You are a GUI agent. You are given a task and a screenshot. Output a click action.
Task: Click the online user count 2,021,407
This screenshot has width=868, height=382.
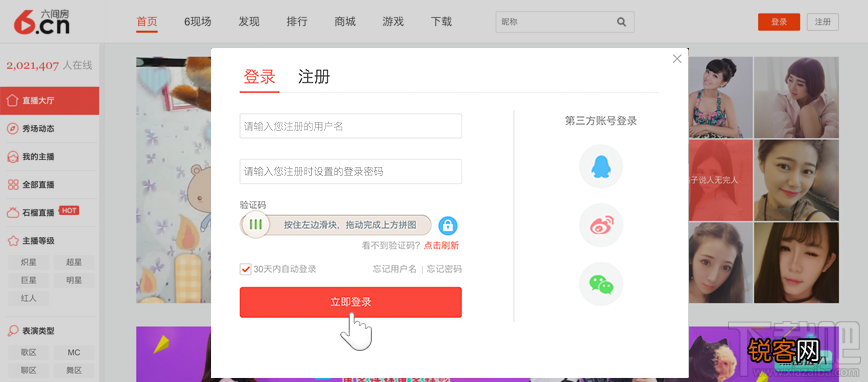click(x=33, y=65)
